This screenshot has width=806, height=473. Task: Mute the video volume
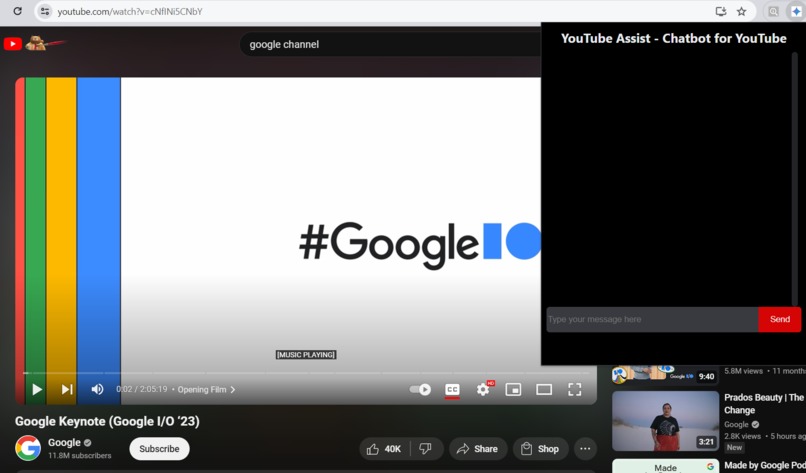point(97,389)
